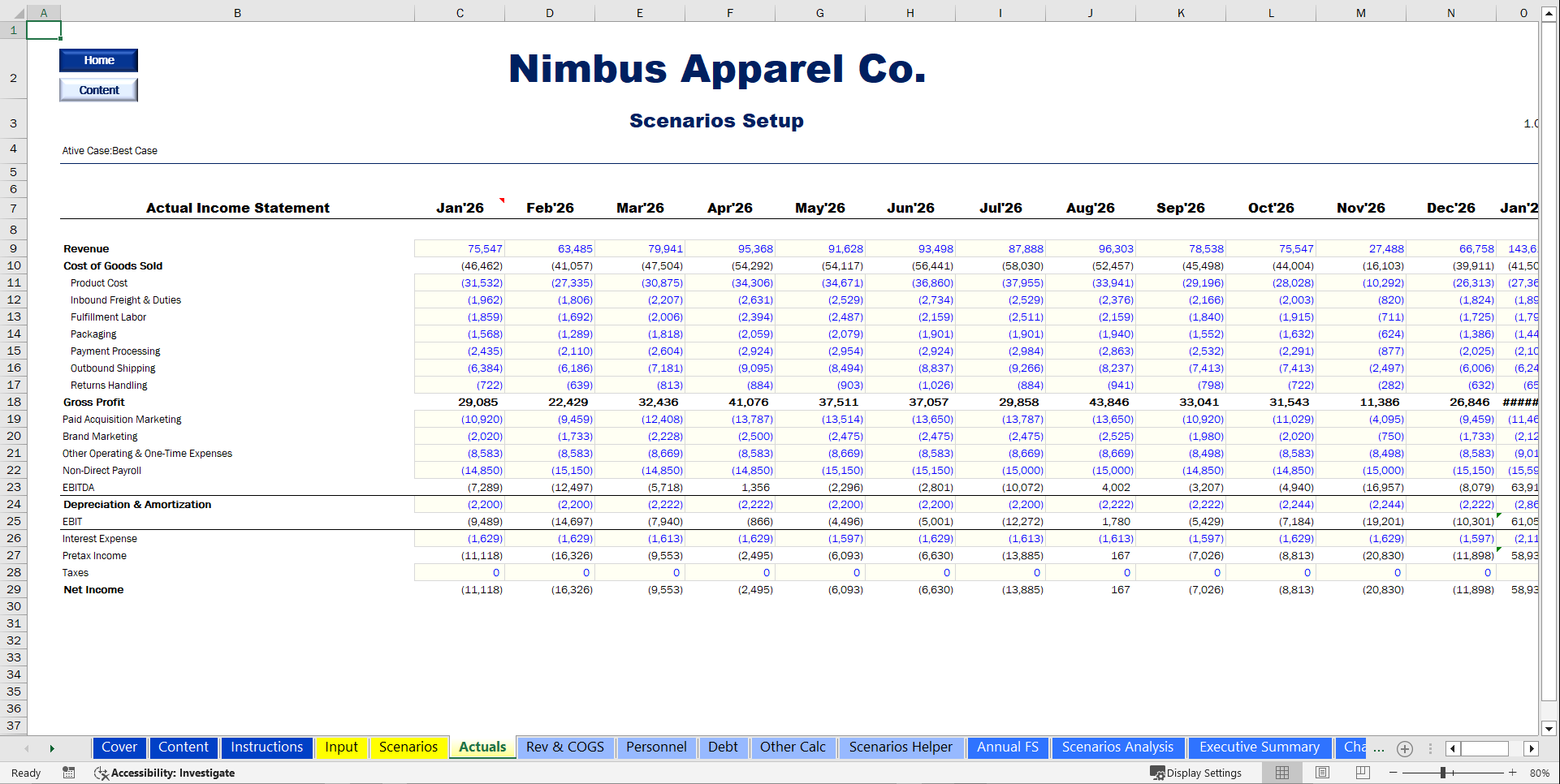Open Display Settings from the status bar
Viewport: 1560px width, 784px height.
click(1197, 773)
